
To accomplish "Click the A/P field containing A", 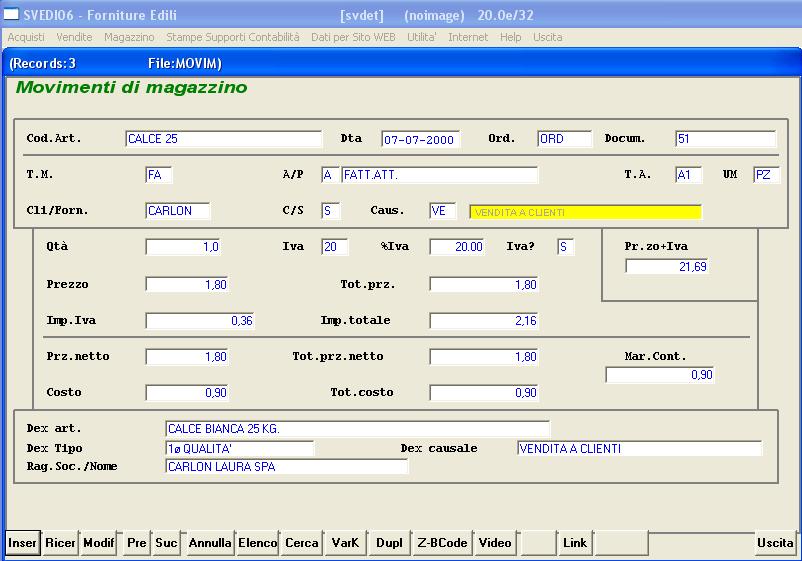I will point(330,175).
